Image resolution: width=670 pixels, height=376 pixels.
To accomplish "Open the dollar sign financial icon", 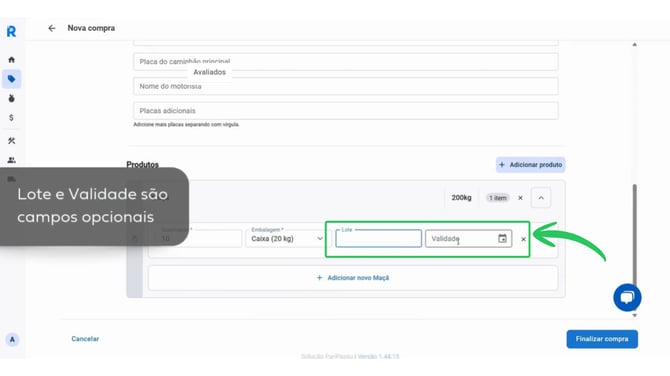I will pyautogui.click(x=12, y=118).
